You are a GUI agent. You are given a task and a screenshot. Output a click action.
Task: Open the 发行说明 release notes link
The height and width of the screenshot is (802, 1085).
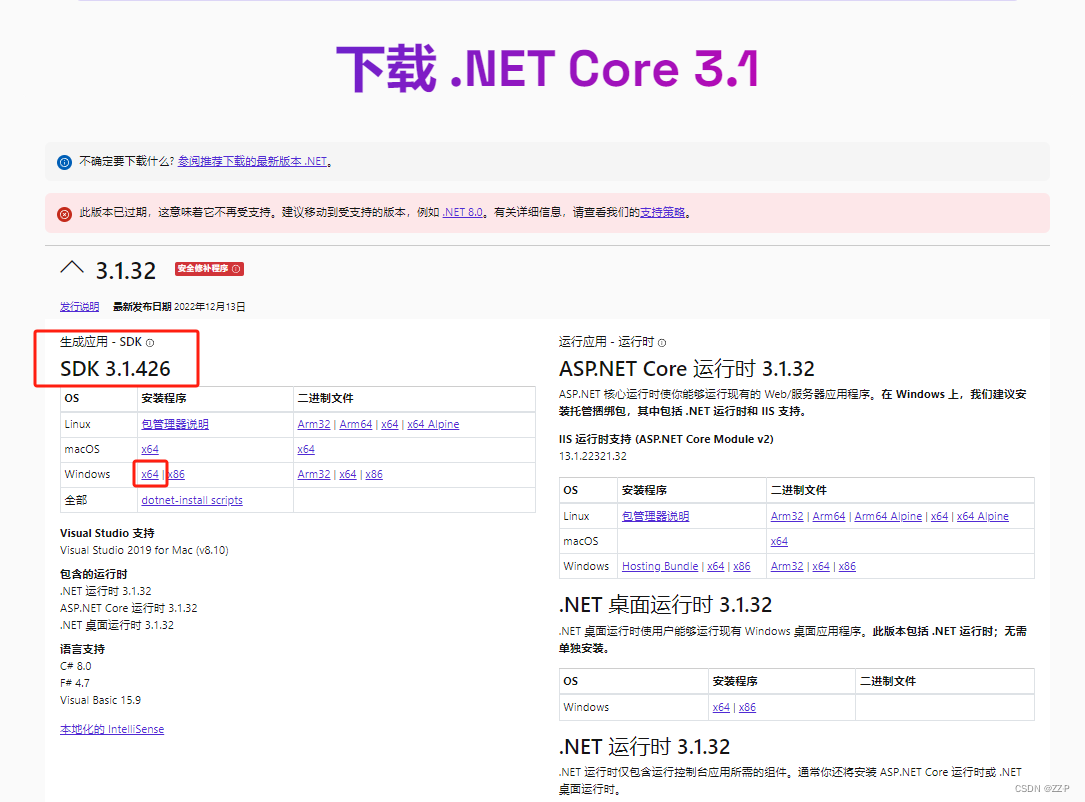point(80,307)
